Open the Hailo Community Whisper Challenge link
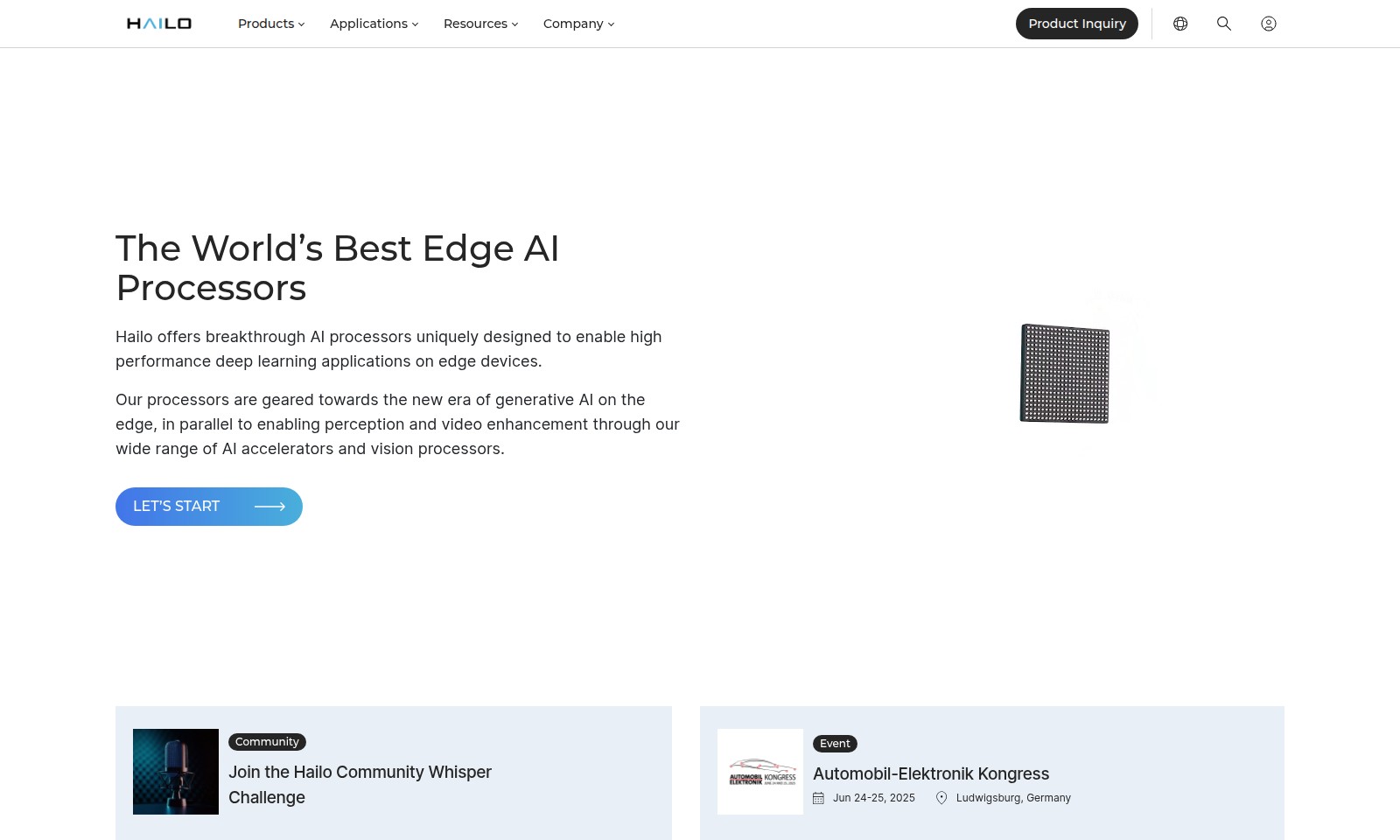Image resolution: width=1400 pixels, height=840 pixels. coord(360,784)
